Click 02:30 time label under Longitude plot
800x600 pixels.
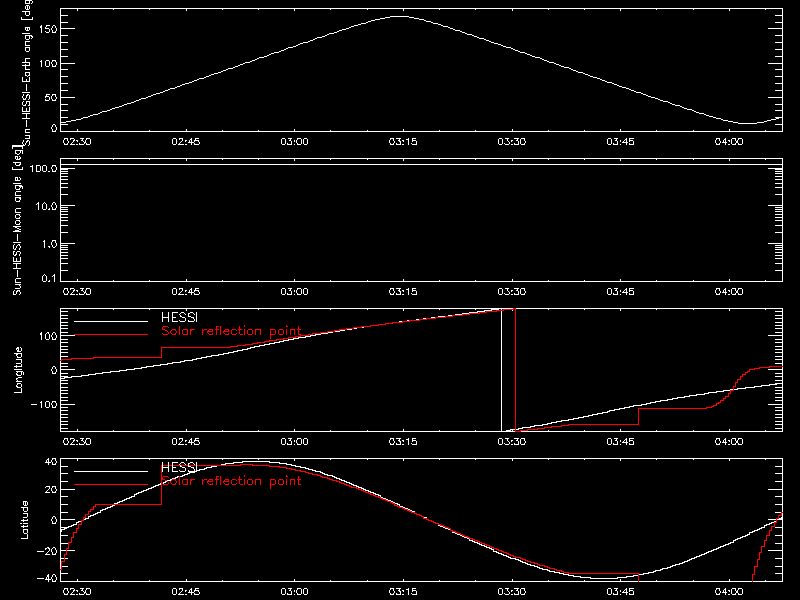(77, 442)
